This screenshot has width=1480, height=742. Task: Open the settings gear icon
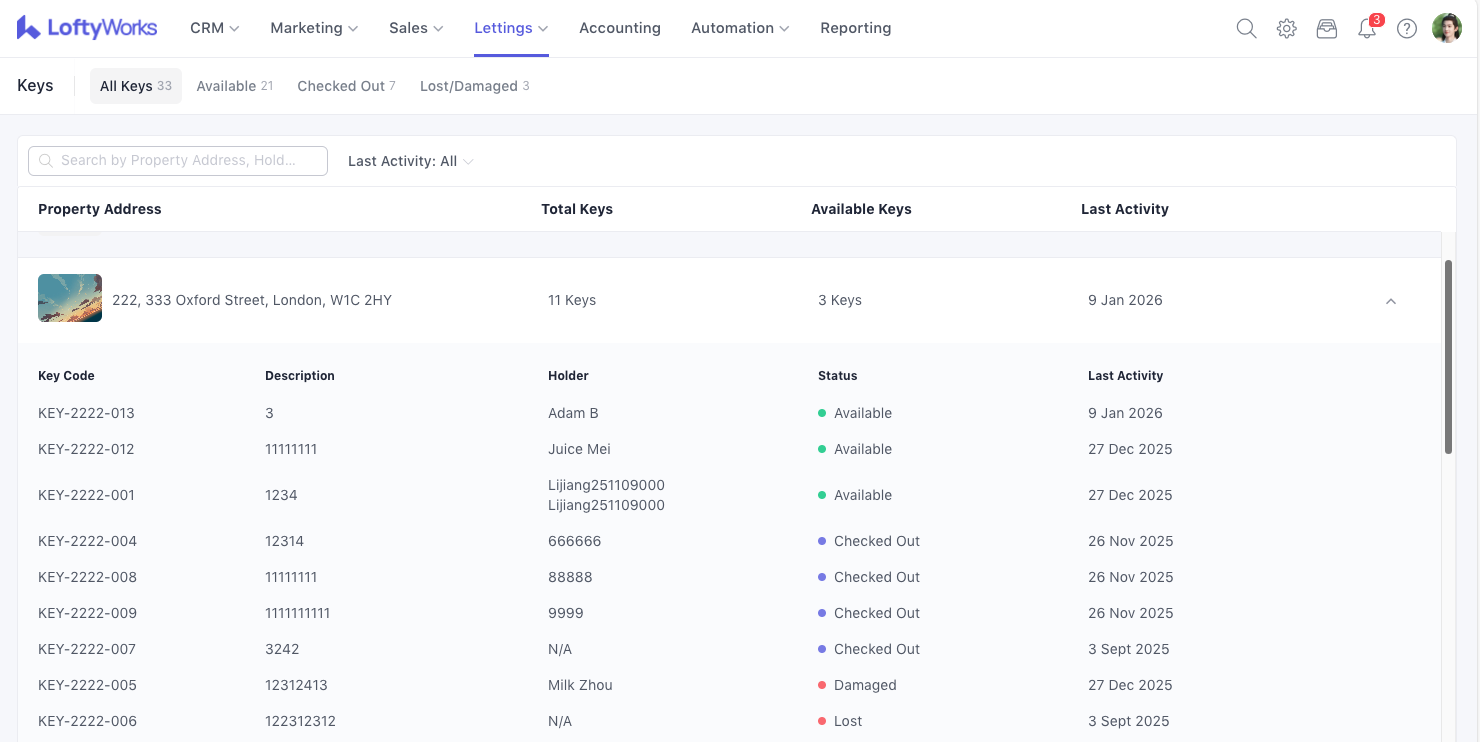[1287, 29]
